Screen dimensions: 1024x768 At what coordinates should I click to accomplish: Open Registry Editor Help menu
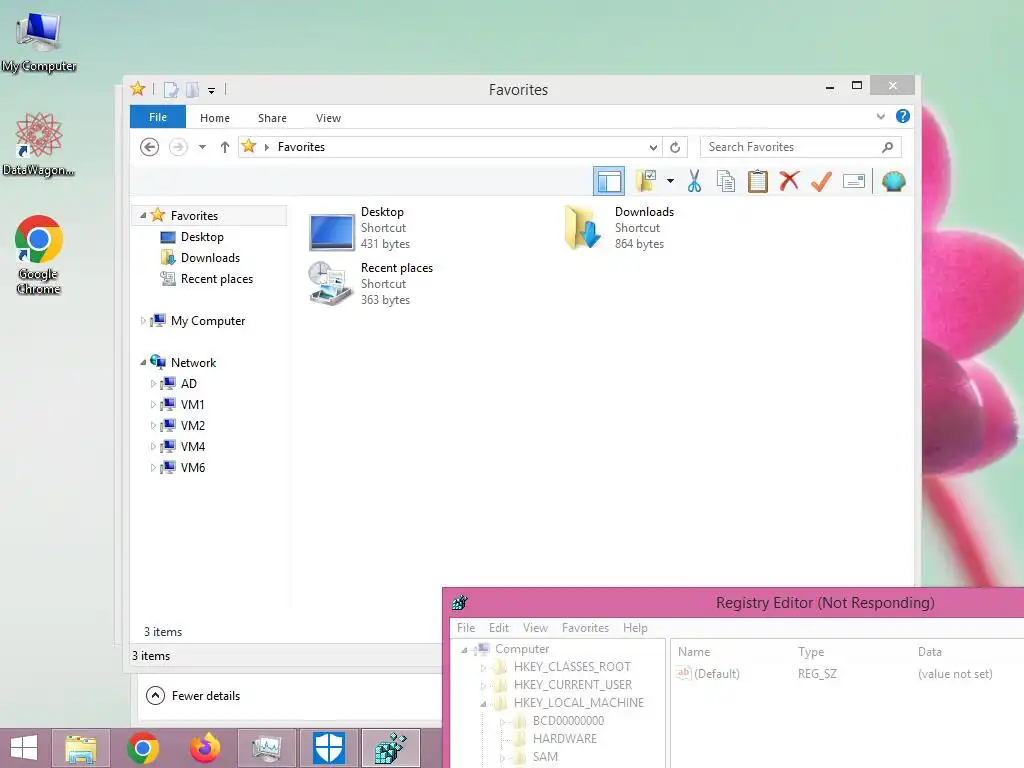635,628
